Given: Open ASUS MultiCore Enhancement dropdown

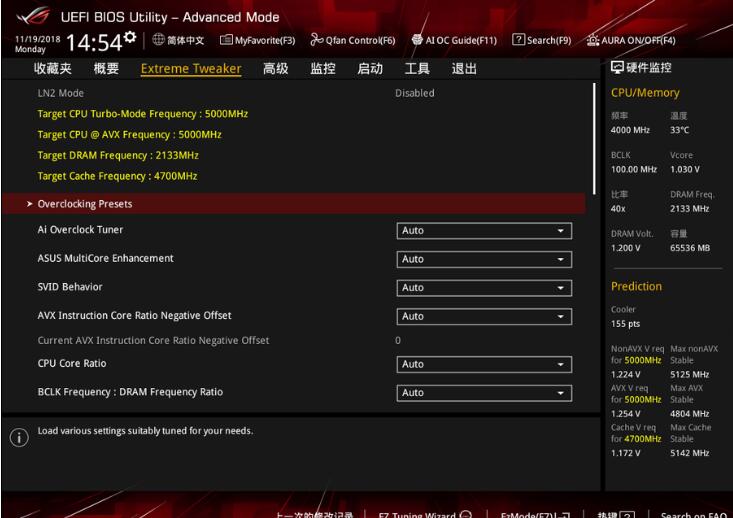Looking at the screenshot, I should point(484,259).
